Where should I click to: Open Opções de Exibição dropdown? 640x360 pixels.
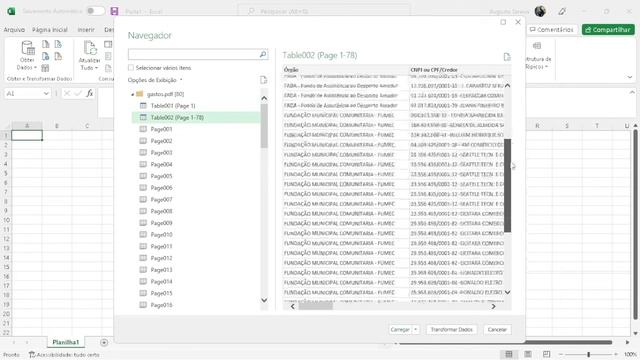point(155,80)
